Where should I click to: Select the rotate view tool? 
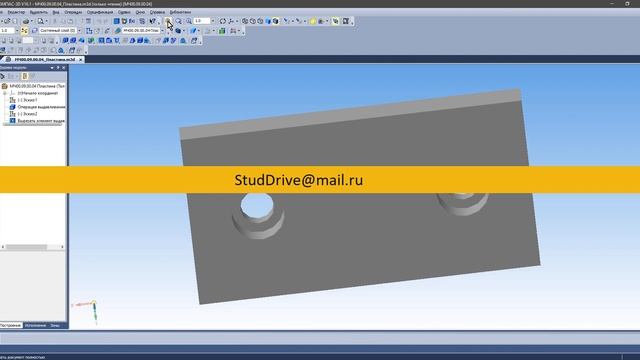pyautogui.click(x=223, y=21)
